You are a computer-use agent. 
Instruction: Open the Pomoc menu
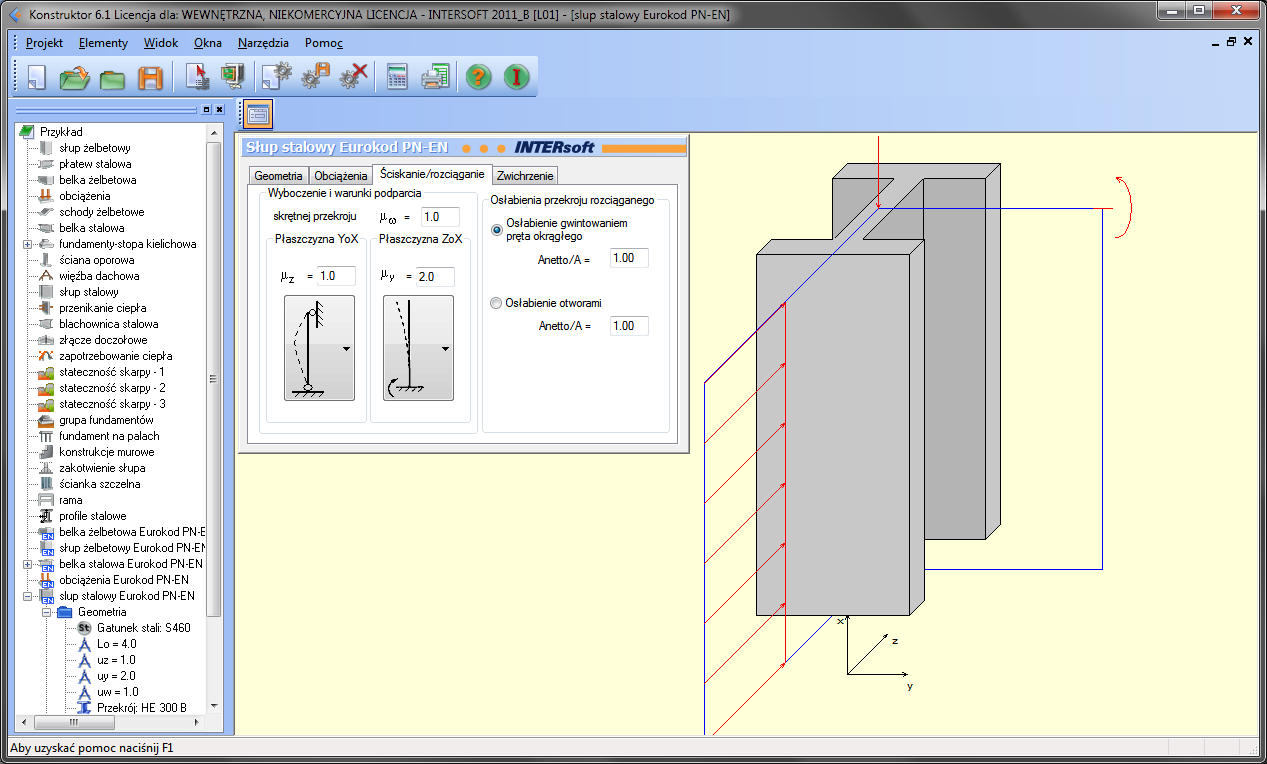pyautogui.click(x=324, y=43)
